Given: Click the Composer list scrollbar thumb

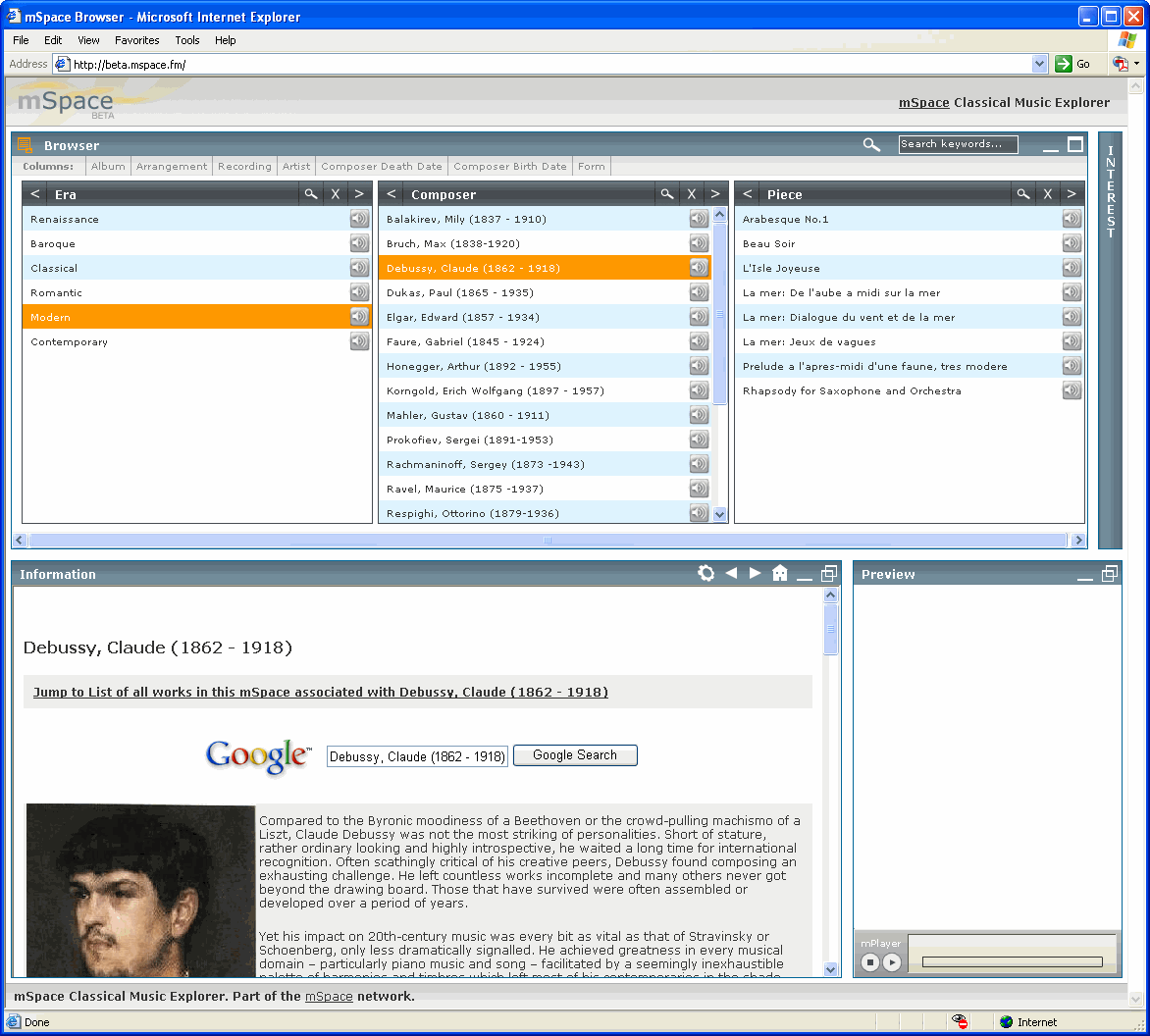Looking at the screenshot, I should coord(719,314).
